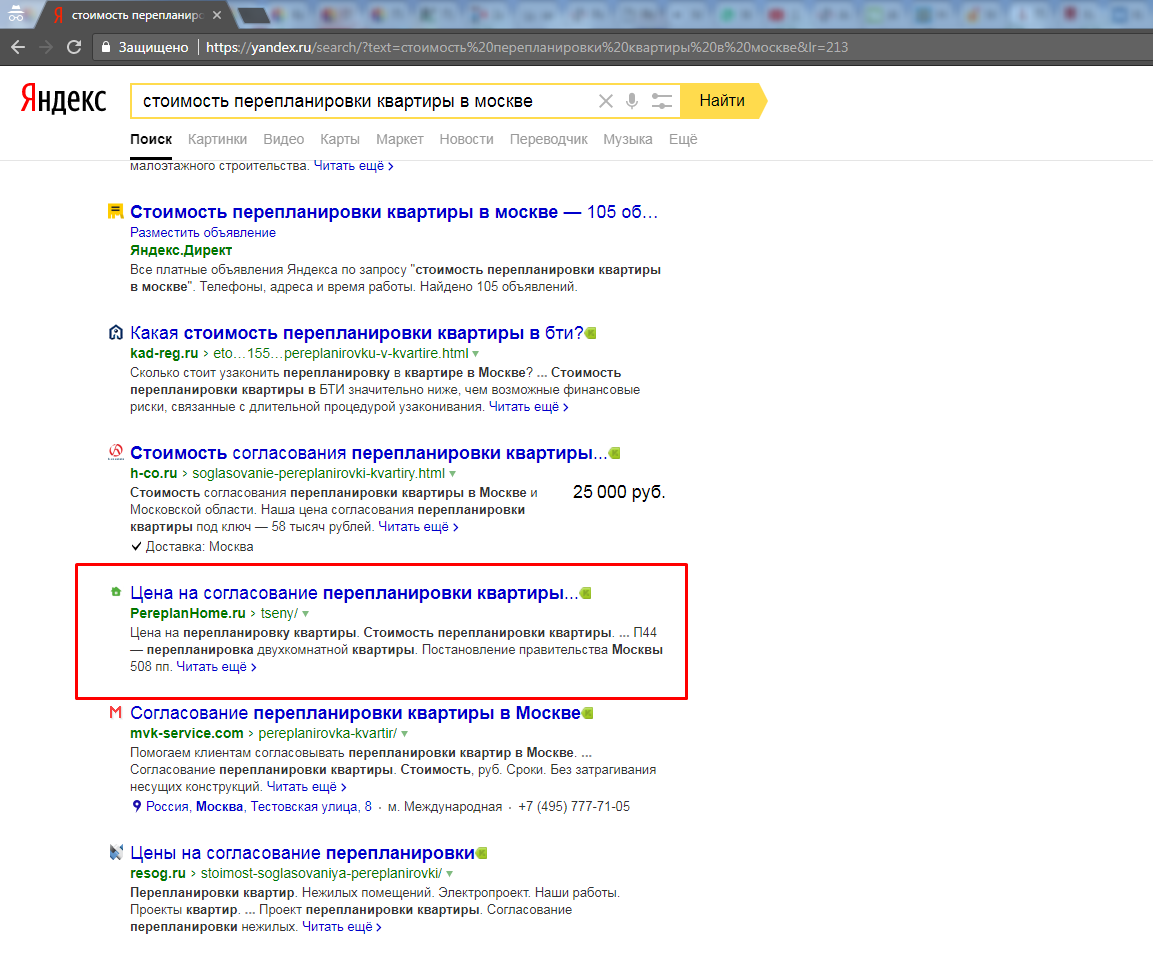Image resolution: width=1153 pixels, height=956 pixels.
Task: Click incognito icon in tab strip
Action: coord(15,14)
